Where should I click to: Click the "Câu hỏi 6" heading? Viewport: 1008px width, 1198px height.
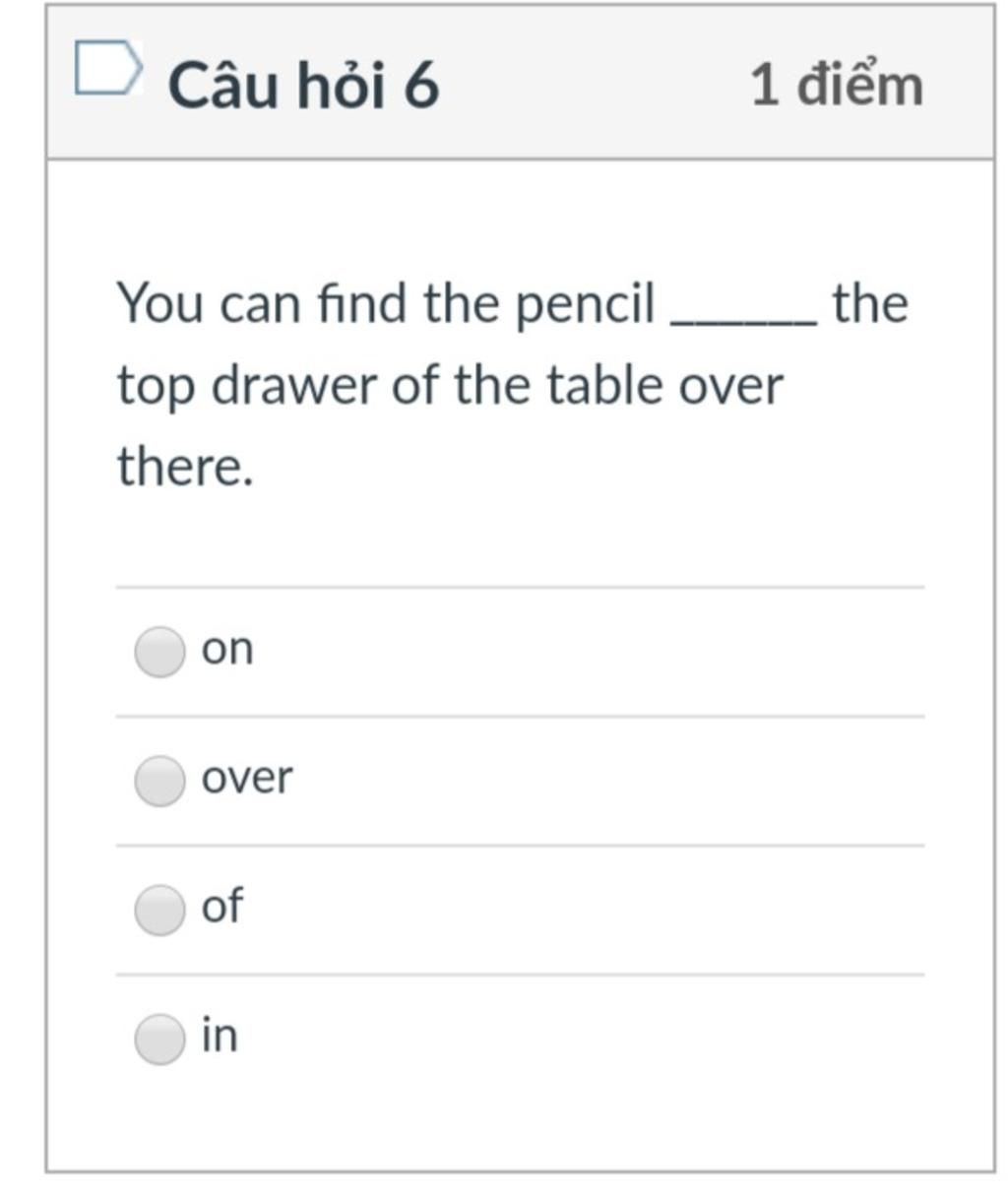pyautogui.click(x=303, y=85)
